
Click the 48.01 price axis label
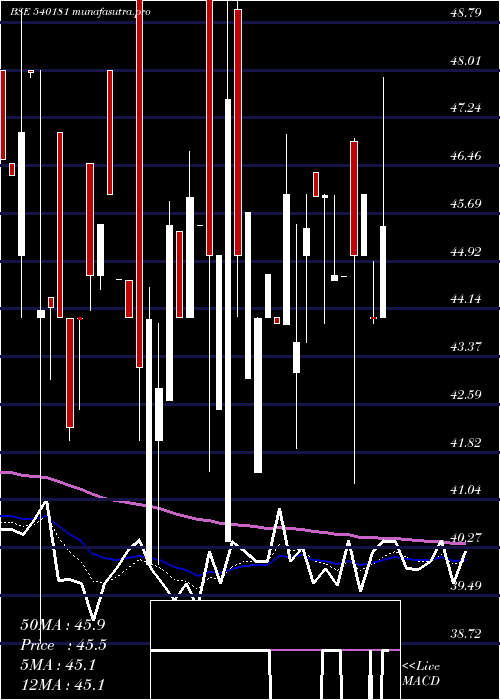[x=467, y=60]
